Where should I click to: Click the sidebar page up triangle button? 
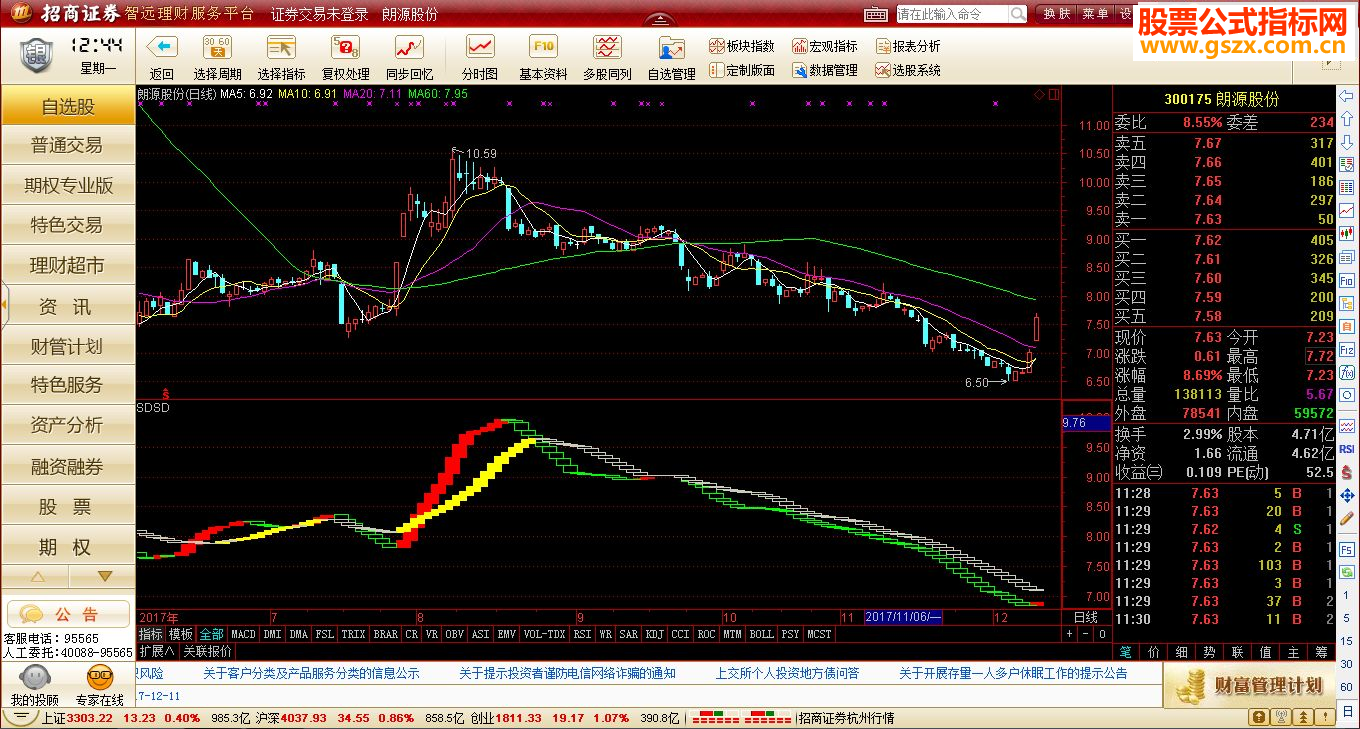pyautogui.click(x=37, y=577)
